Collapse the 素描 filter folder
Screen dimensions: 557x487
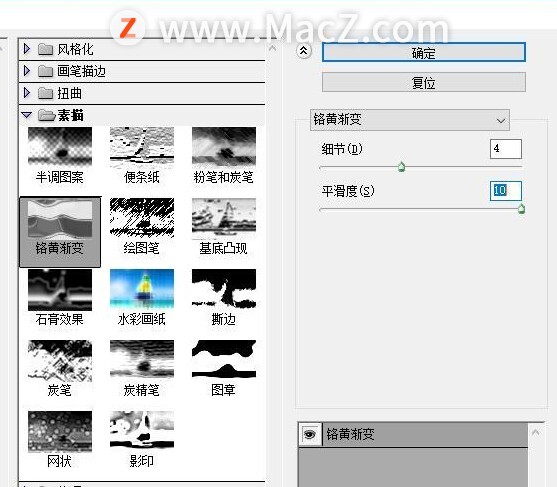click(26, 115)
